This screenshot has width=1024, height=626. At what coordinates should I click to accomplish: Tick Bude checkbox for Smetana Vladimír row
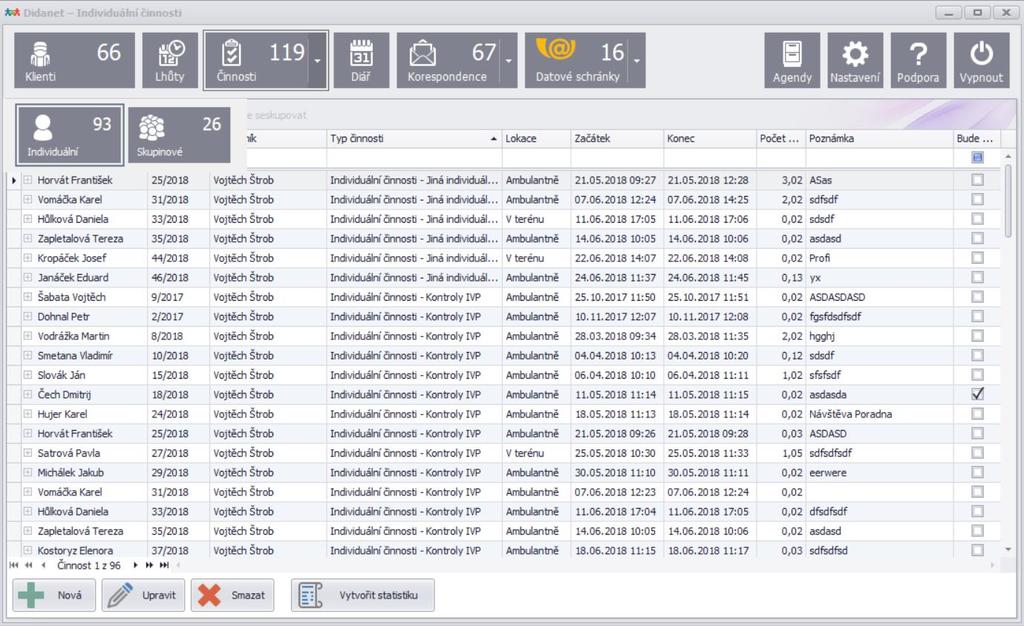977,356
